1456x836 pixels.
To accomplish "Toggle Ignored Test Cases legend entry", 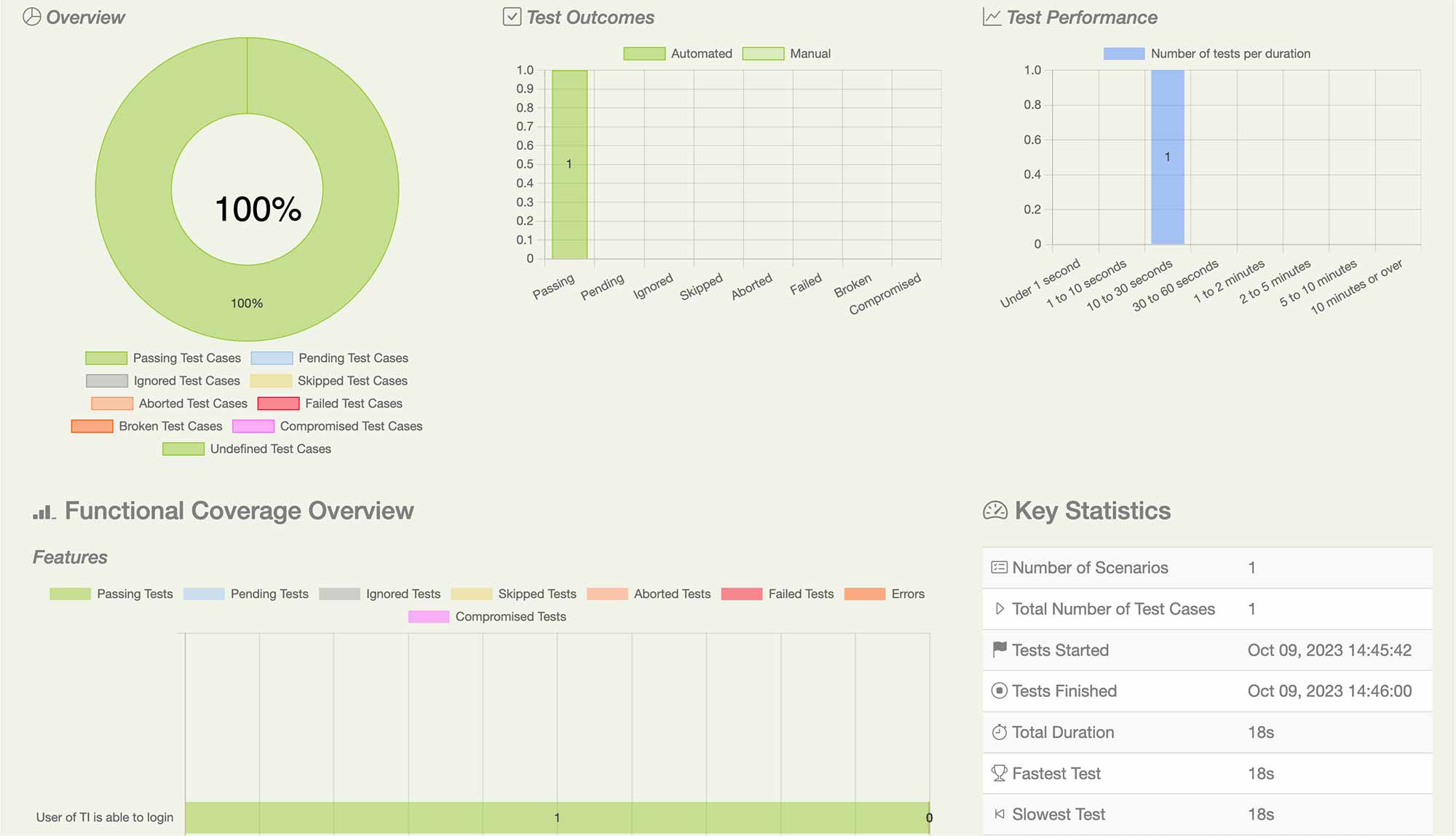I will coord(163,381).
